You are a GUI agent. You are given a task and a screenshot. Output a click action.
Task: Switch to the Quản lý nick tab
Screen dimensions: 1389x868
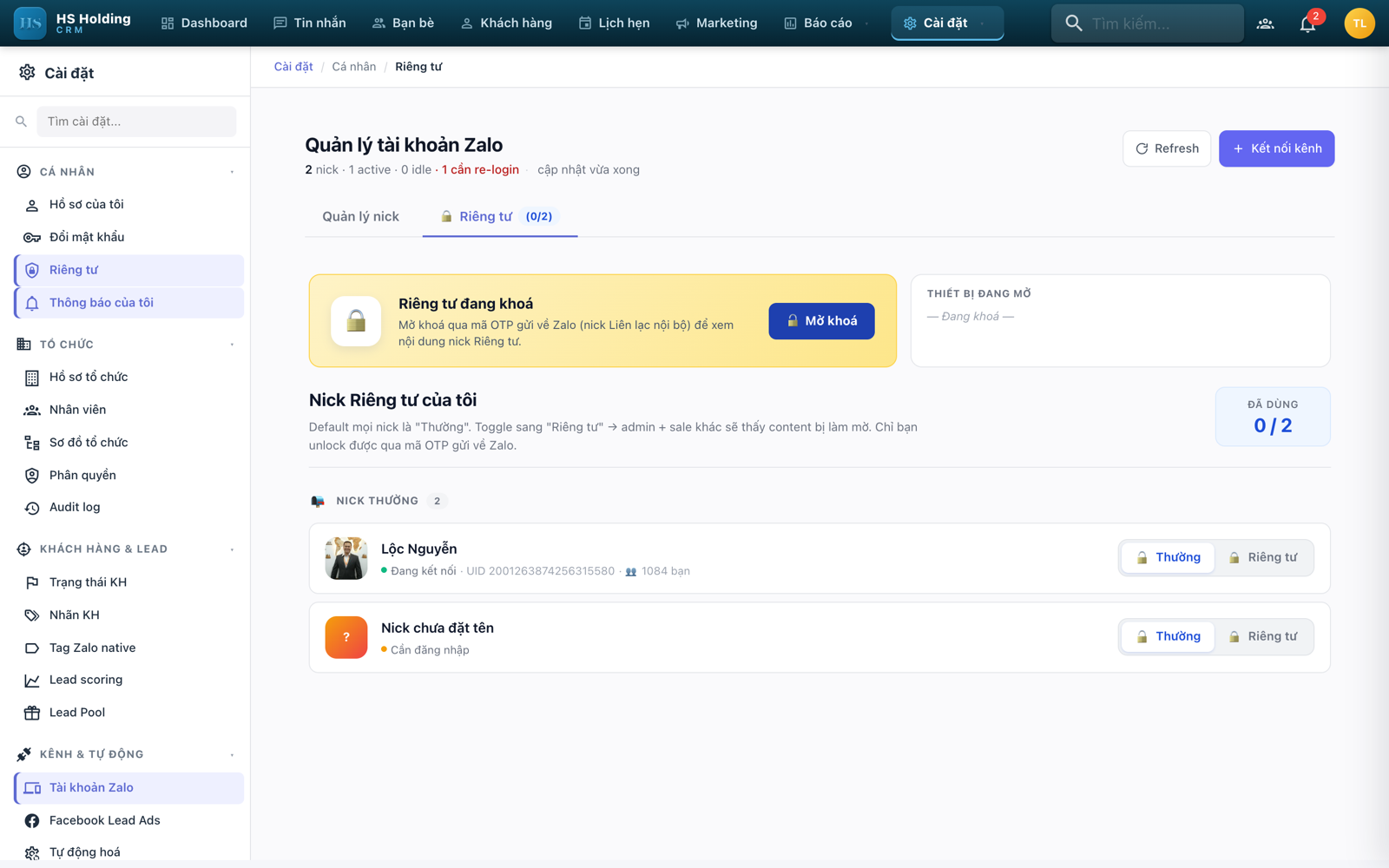click(360, 217)
